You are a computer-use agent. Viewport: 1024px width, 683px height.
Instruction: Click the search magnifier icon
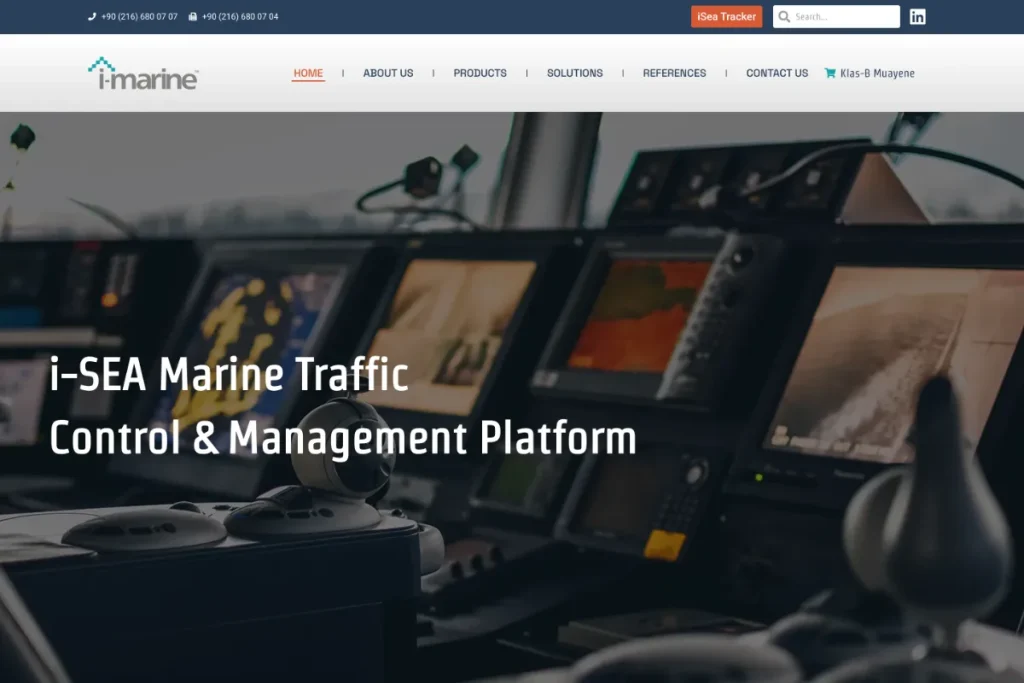point(784,17)
